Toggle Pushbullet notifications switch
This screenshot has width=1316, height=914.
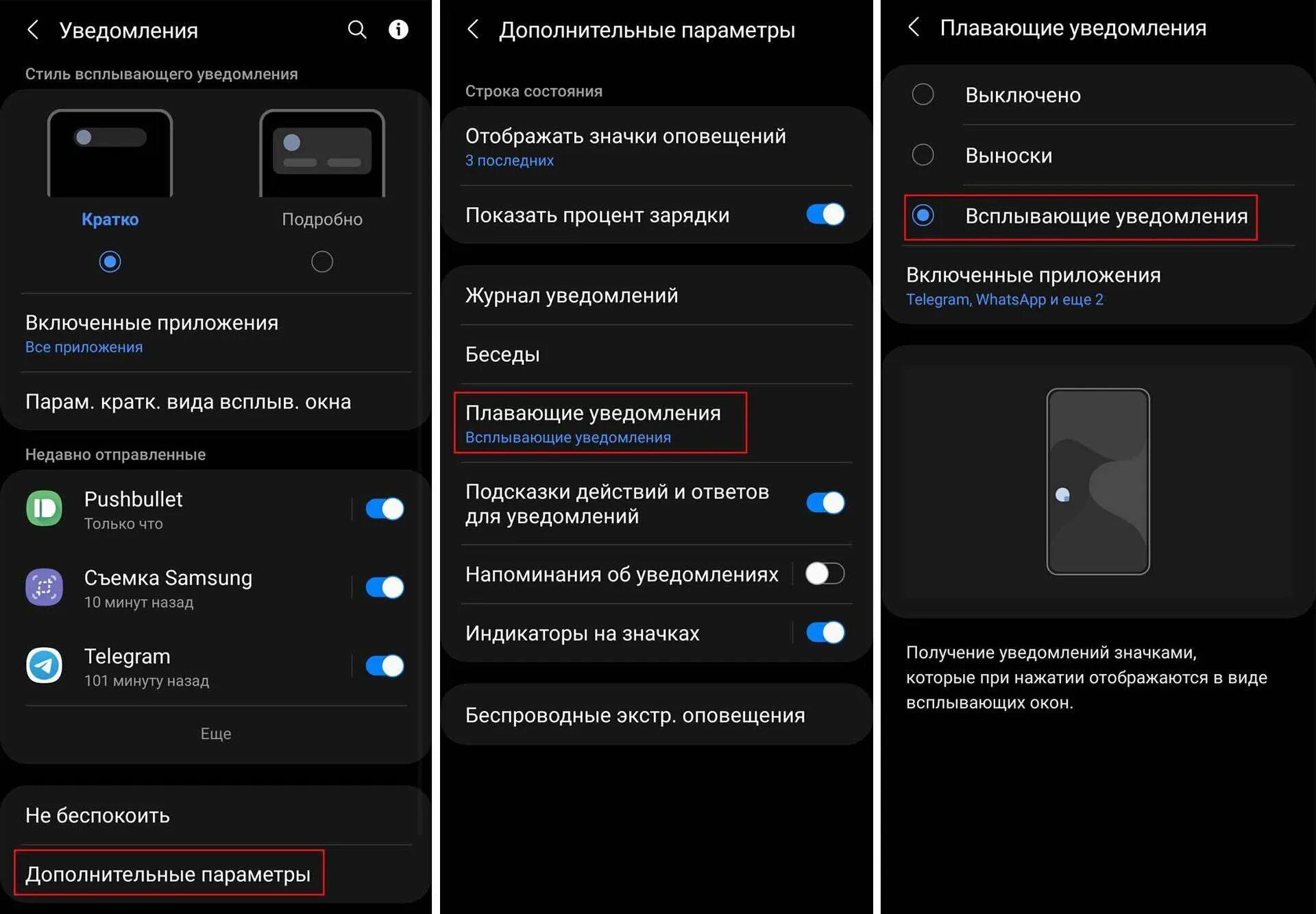coord(385,509)
